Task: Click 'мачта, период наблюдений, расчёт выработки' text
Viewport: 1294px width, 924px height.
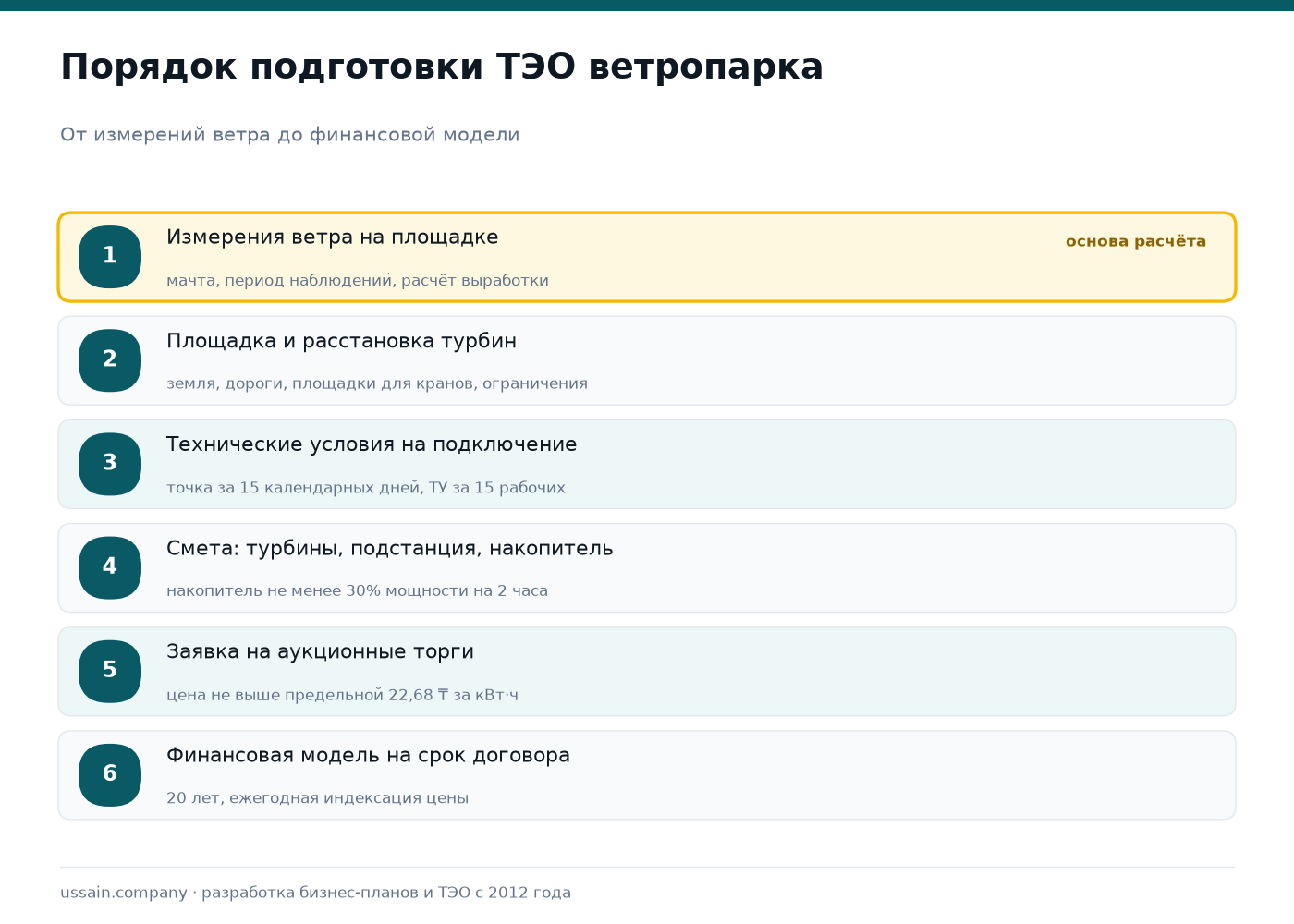Action: [358, 280]
